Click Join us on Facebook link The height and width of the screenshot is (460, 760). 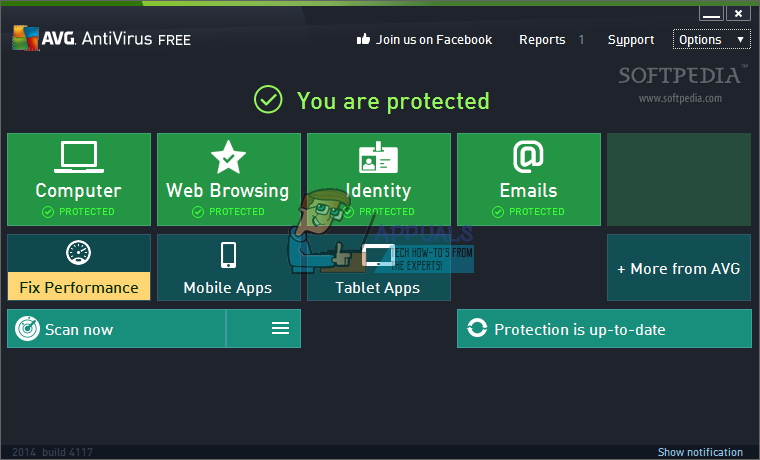[434, 40]
